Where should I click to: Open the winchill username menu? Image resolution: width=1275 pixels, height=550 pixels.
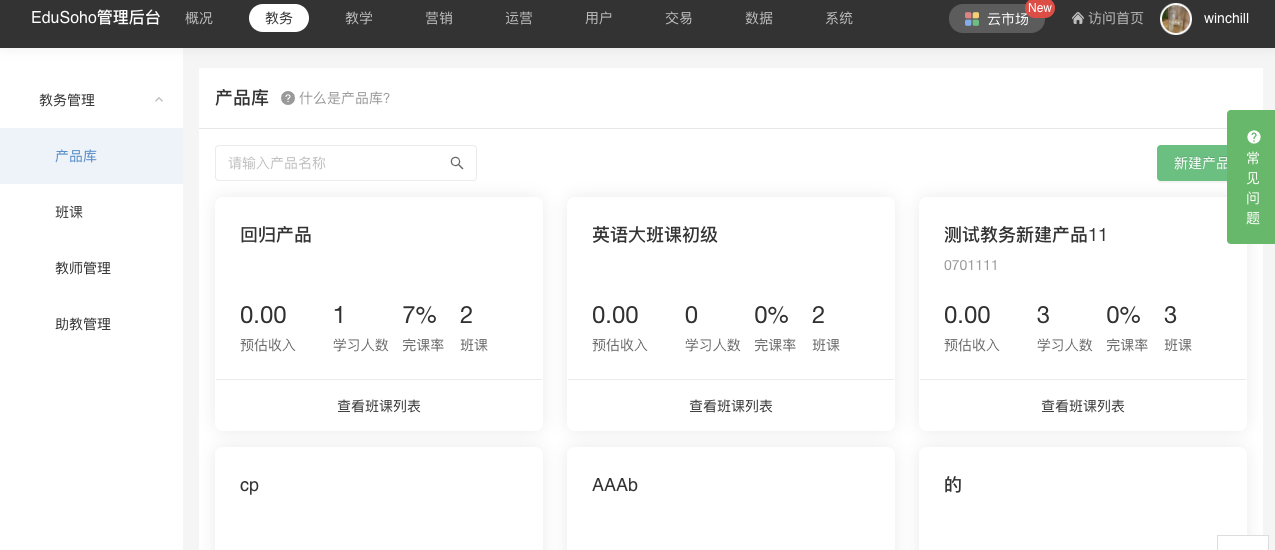[x=1226, y=18]
